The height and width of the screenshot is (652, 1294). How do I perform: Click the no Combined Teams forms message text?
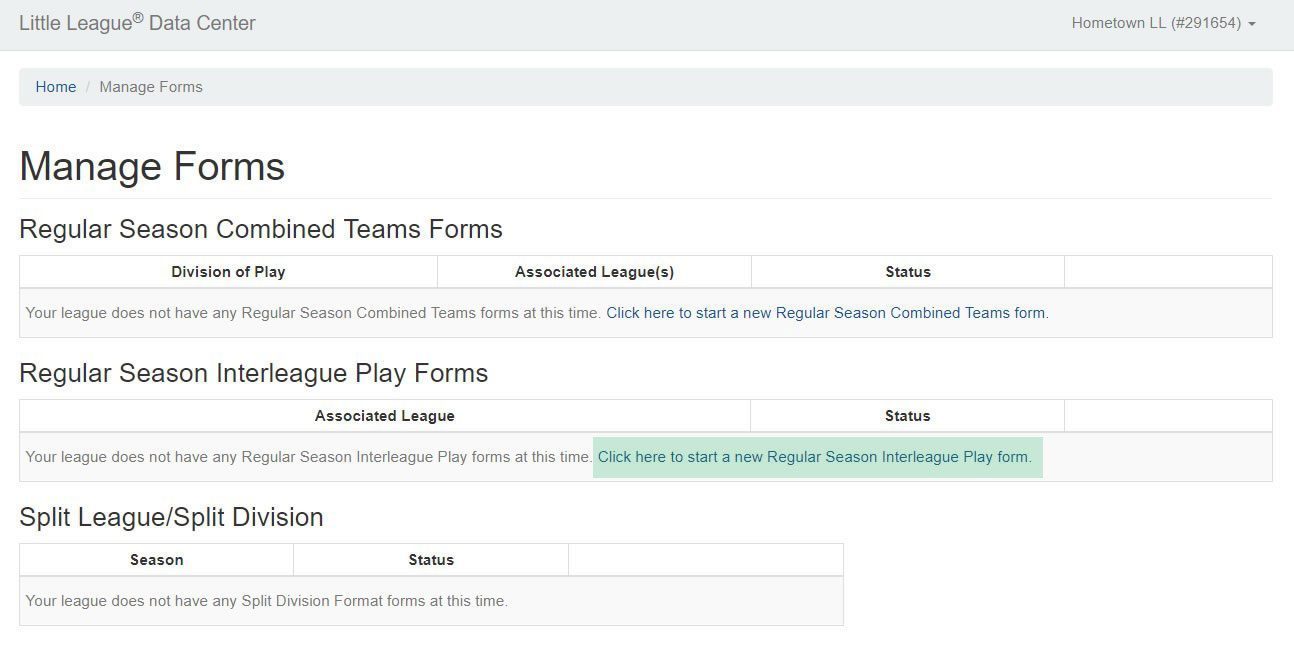coord(314,313)
